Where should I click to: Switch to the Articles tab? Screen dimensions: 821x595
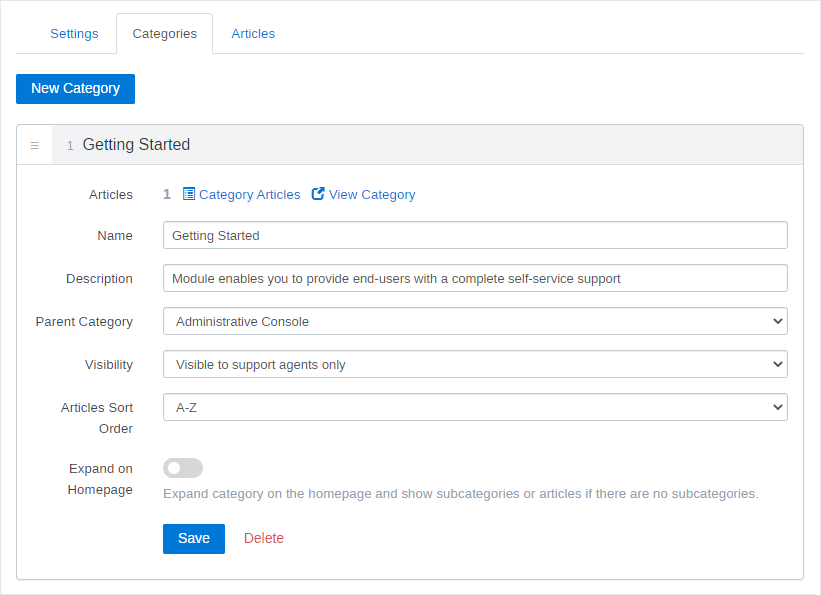(253, 33)
